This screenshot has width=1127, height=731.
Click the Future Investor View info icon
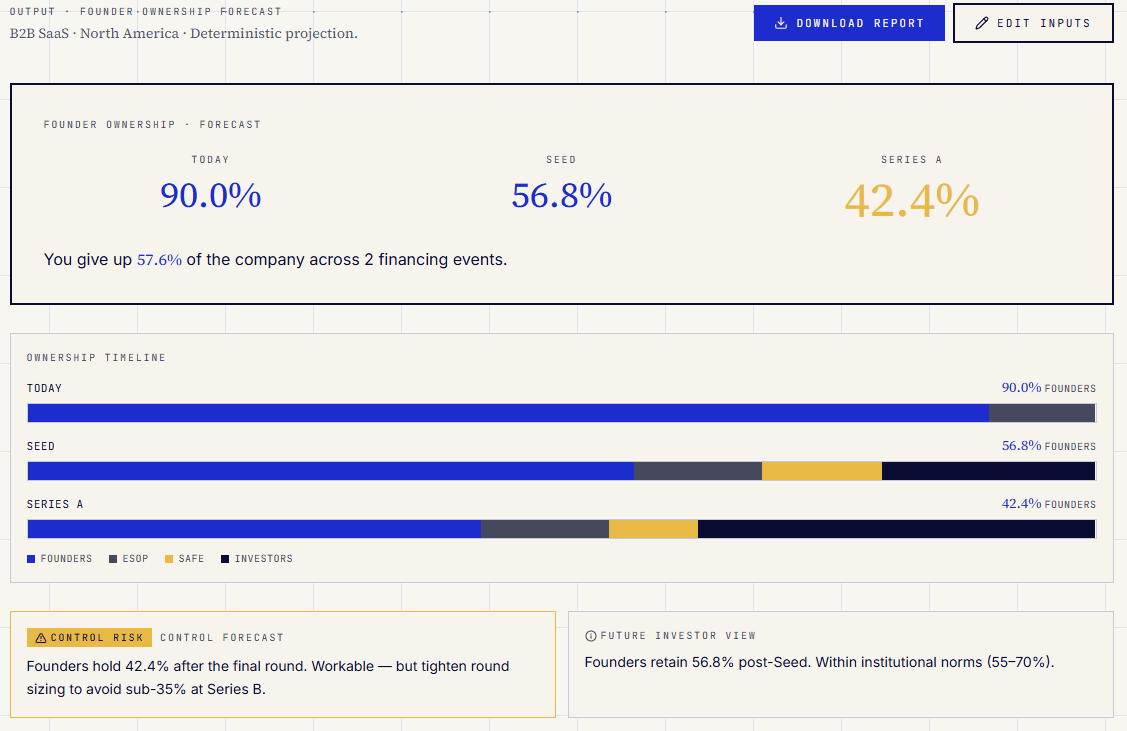[x=591, y=635]
